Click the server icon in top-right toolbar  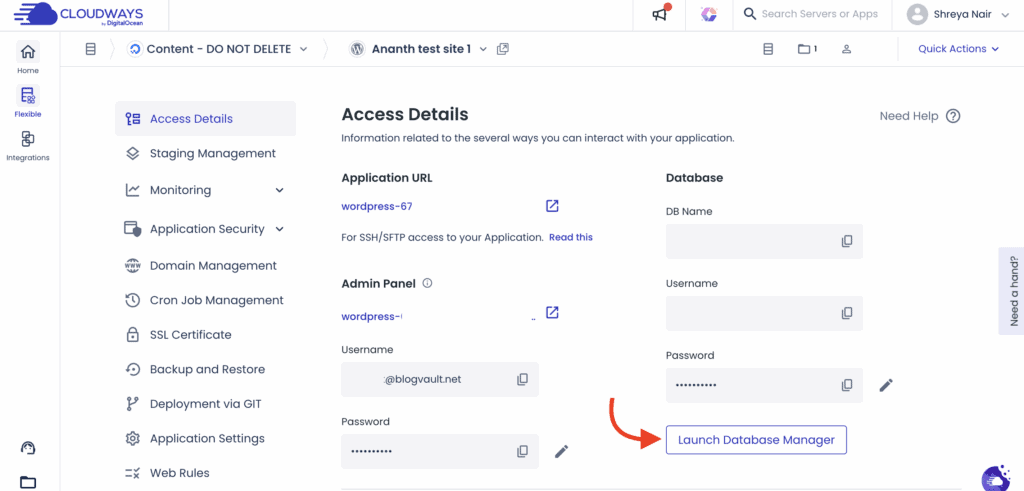[x=768, y=49]
